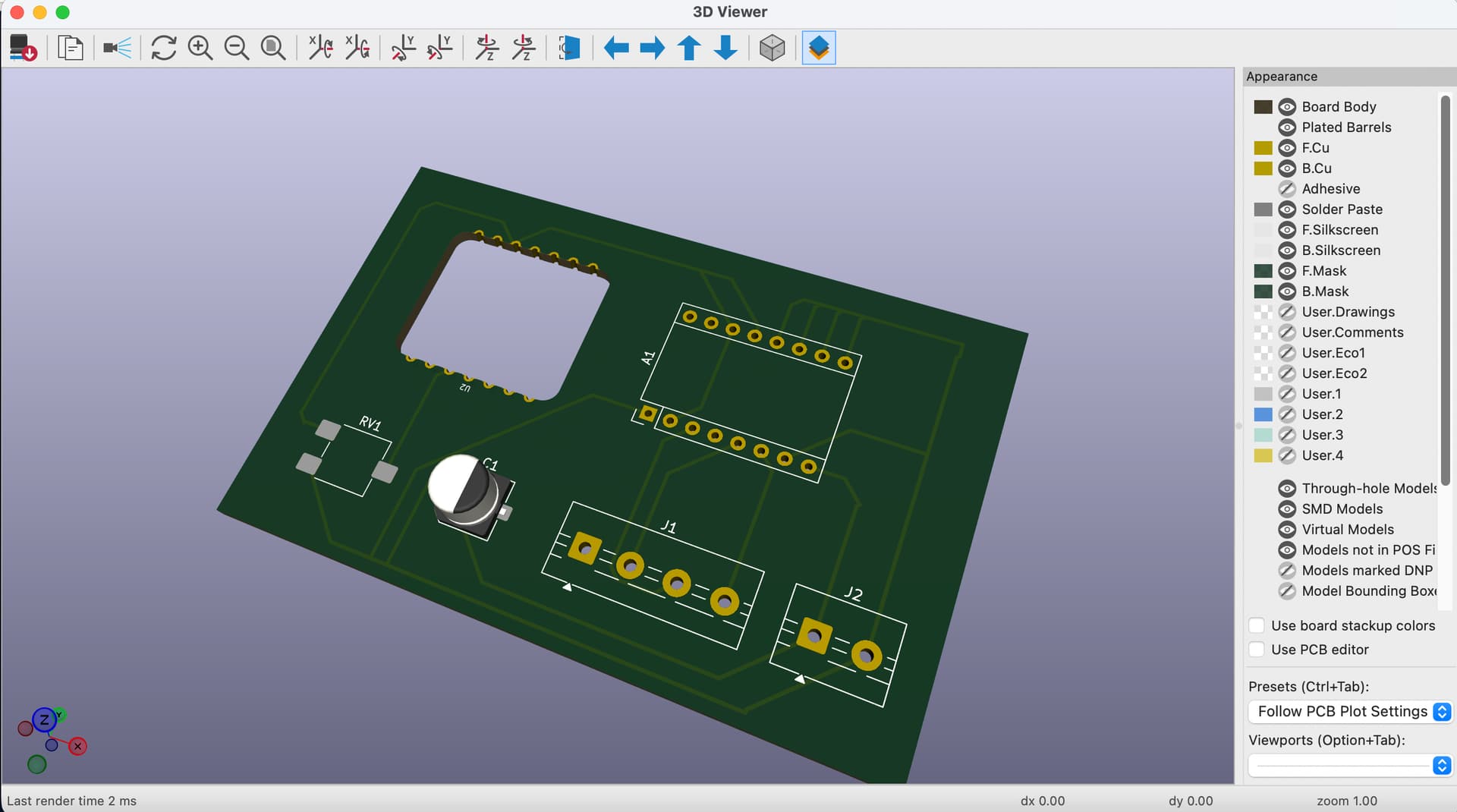Zoom to fit the board

pyautogui.click(x=273, y=48)
